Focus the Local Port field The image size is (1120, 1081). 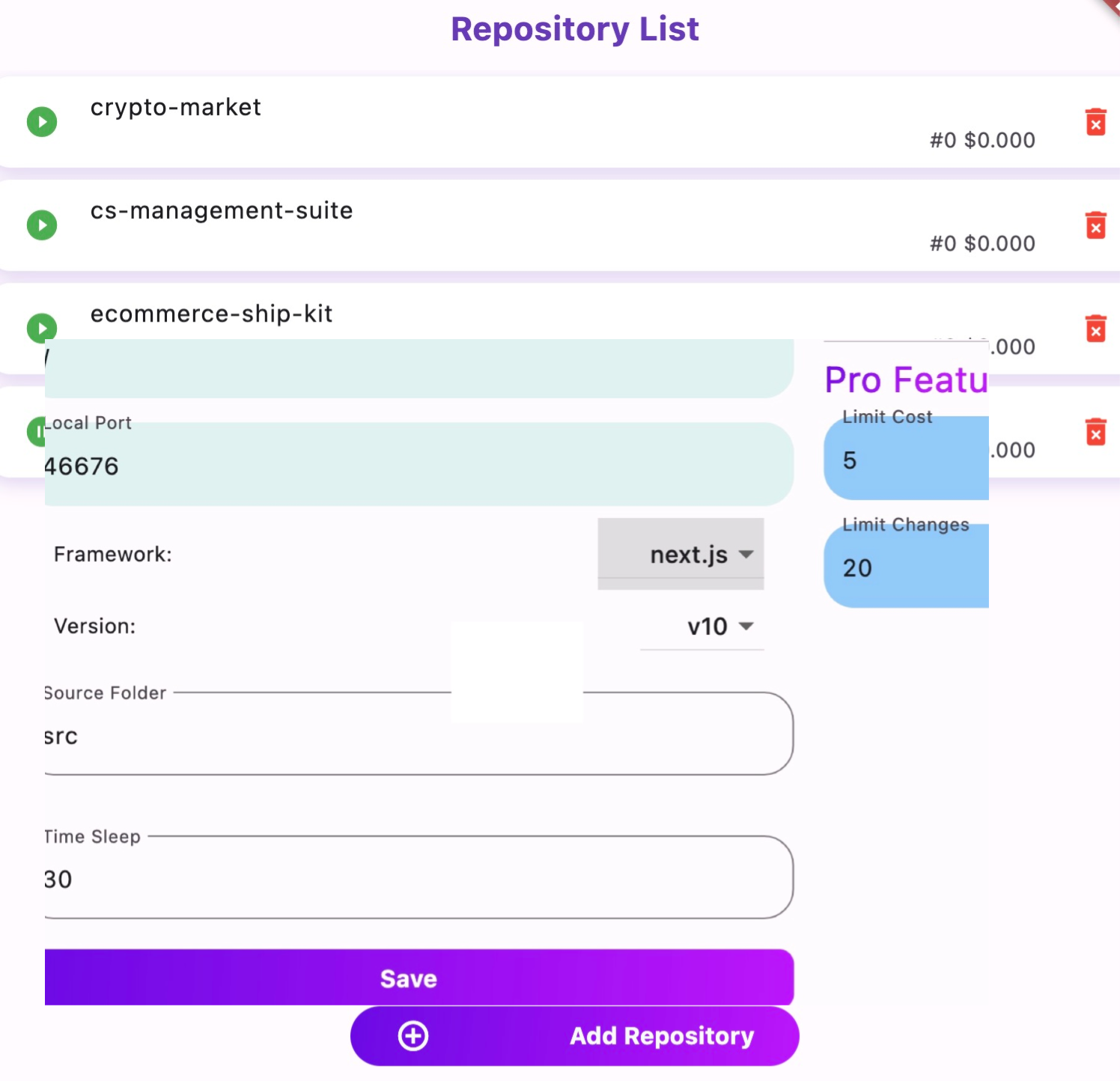418,466
